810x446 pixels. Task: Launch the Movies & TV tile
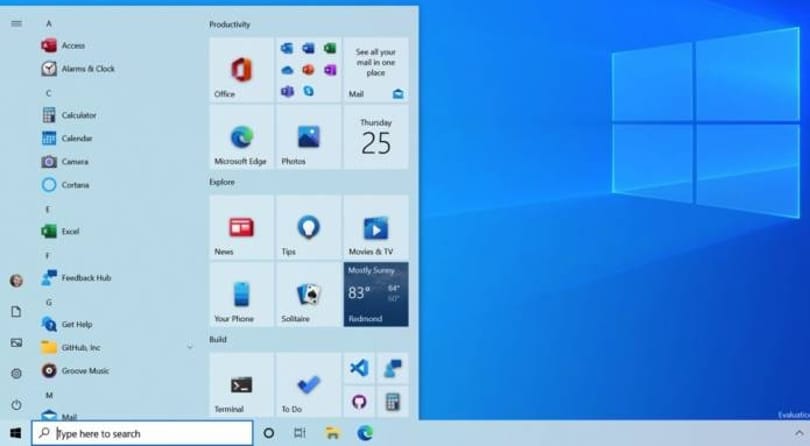[376, 227]
